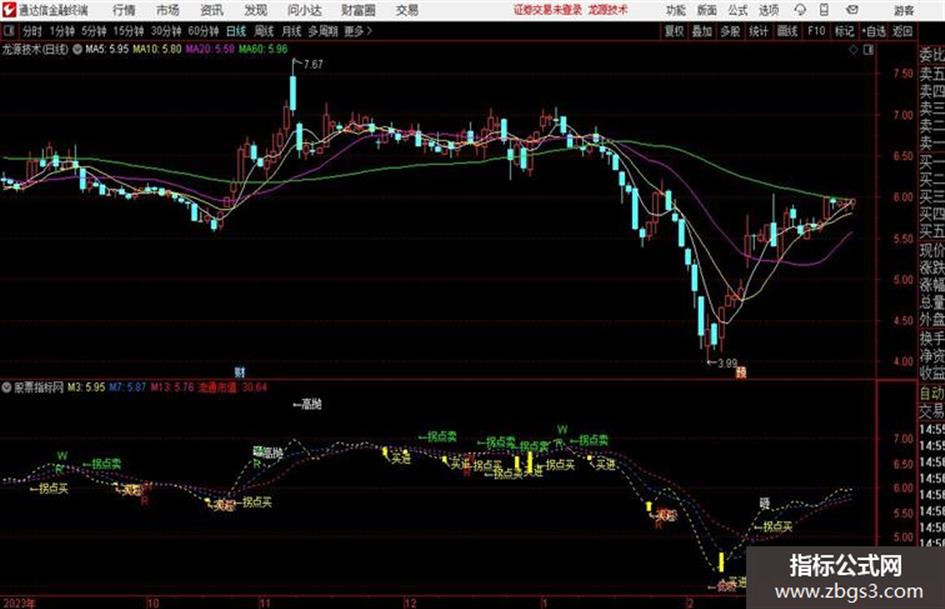The width and height of the screenshot is (945, 609).
Task: Click the 2023年 date label on axis
Action: [x=19, y=603]
